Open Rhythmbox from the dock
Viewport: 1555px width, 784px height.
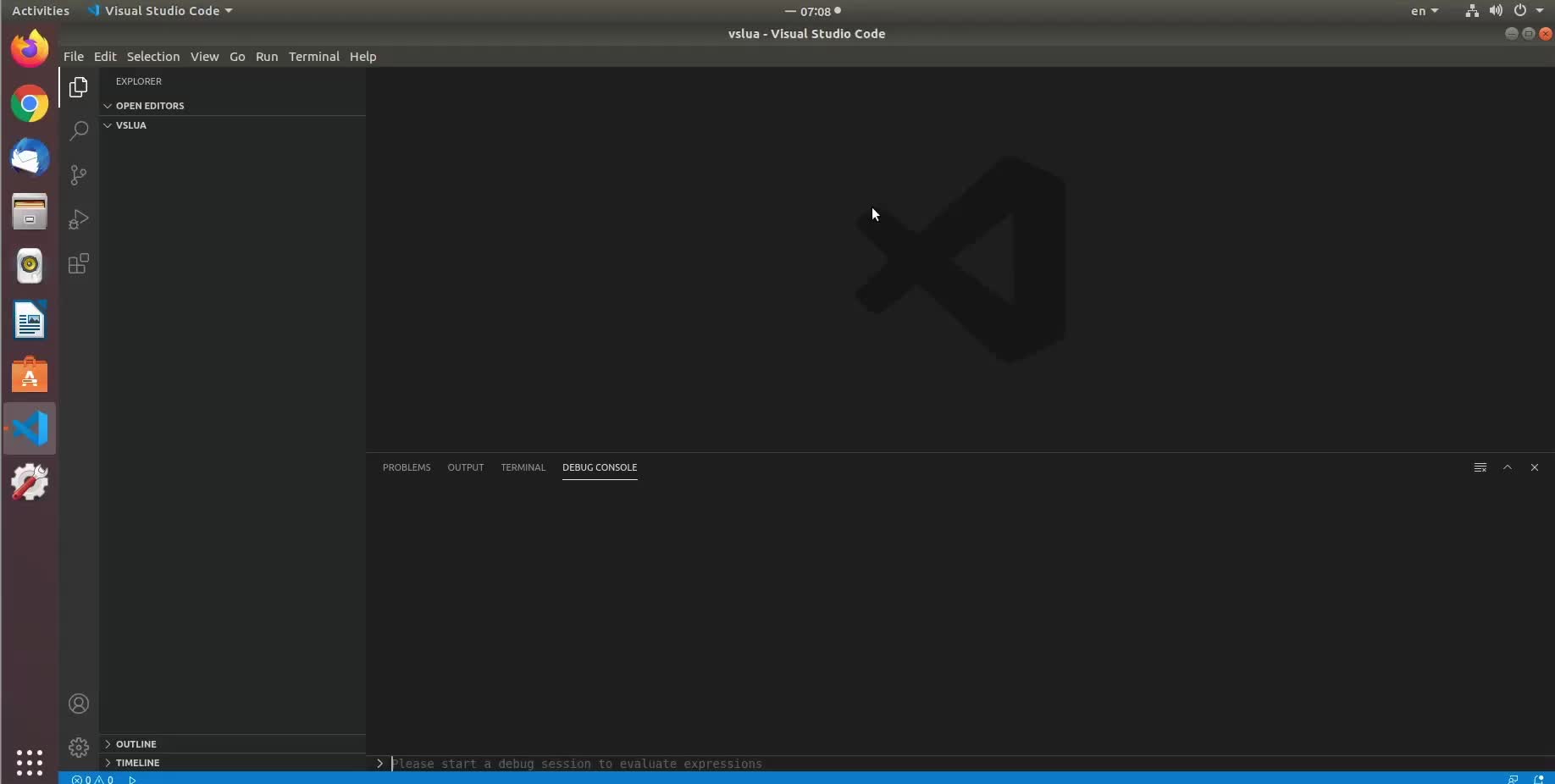(x=30, y=266)
